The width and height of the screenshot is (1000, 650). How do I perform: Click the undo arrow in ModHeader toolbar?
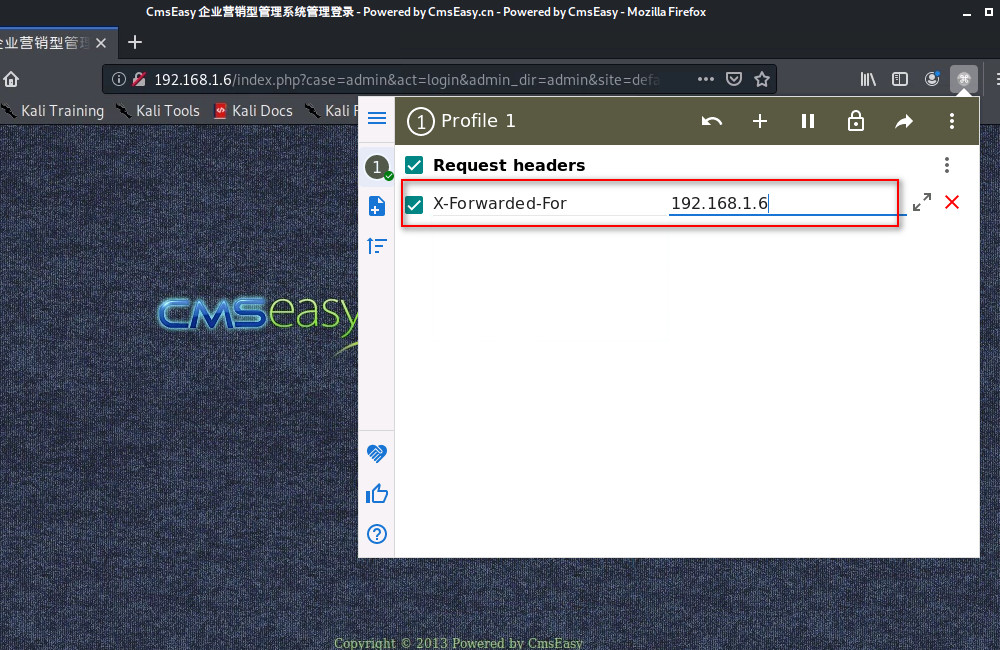[x=712, y=121]
